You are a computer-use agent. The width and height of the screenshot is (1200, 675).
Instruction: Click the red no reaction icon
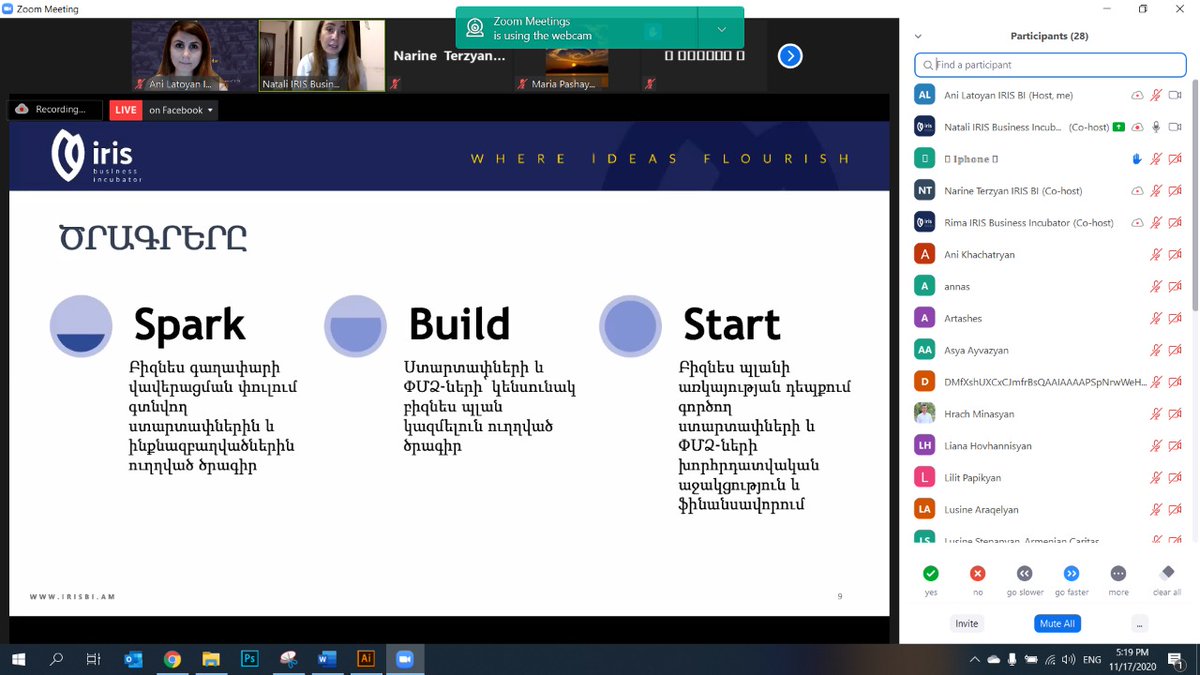(978, 574)
